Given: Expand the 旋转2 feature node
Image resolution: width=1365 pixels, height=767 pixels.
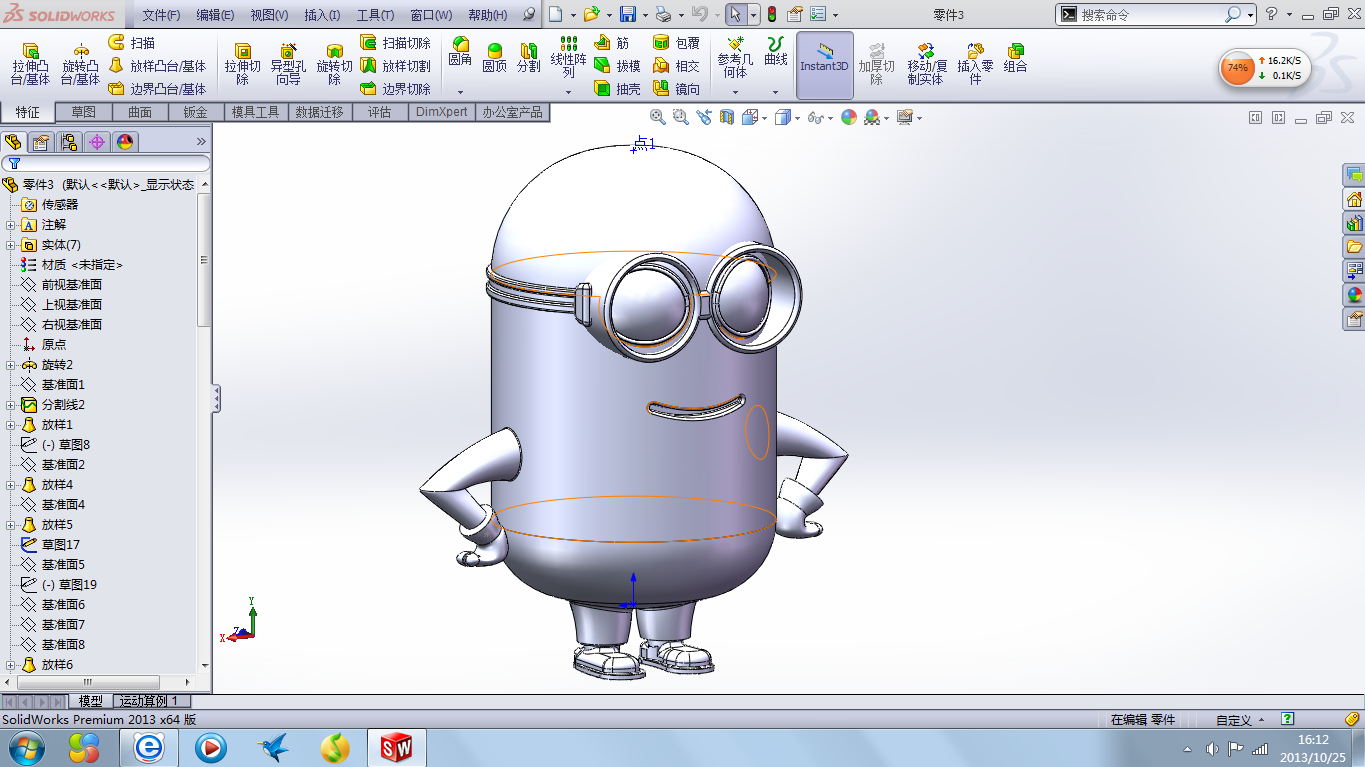Looking at the screenshot, I should (10, 365).
